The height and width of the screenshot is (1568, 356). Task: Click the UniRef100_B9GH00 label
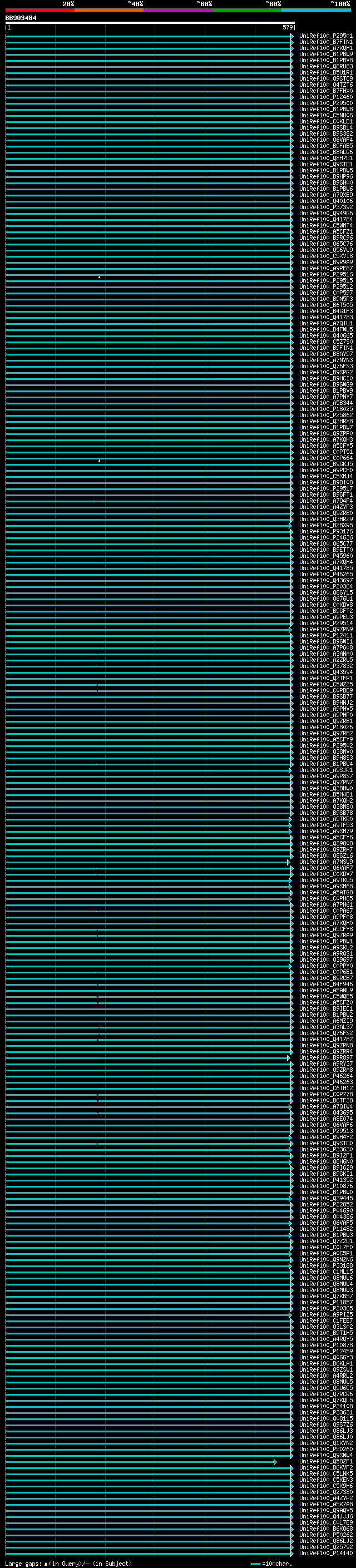pyautogui.click(x=325, y=182)
